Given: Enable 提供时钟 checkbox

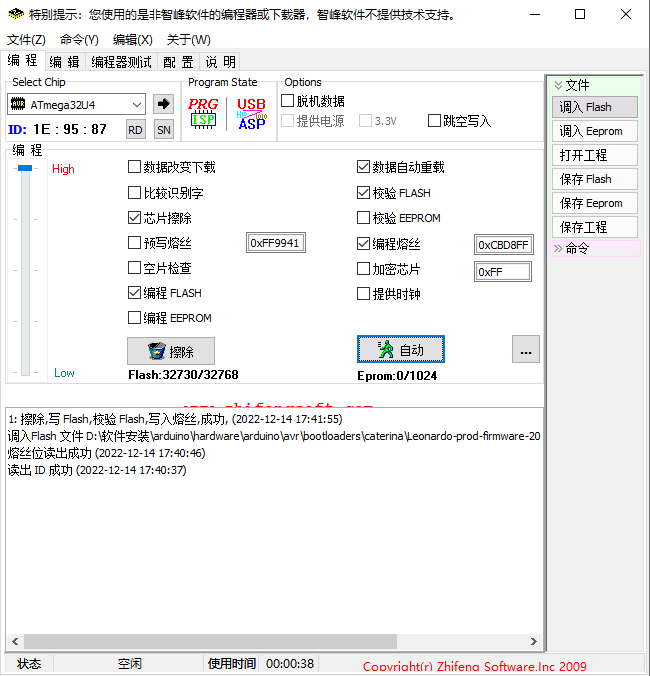Looking at the screenshot, I should tap(363, 294).
